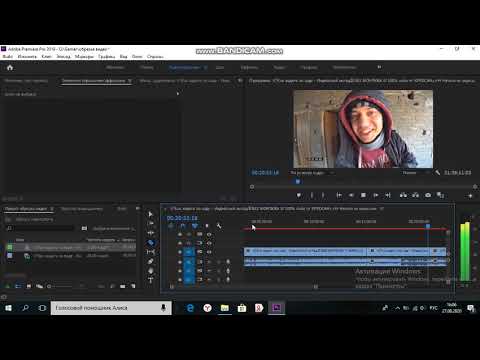This screenshot has height=360, width=480.
Task: Click the Alisa voice assistant search field
Action: pyautogui.click(x=111, y=308)
